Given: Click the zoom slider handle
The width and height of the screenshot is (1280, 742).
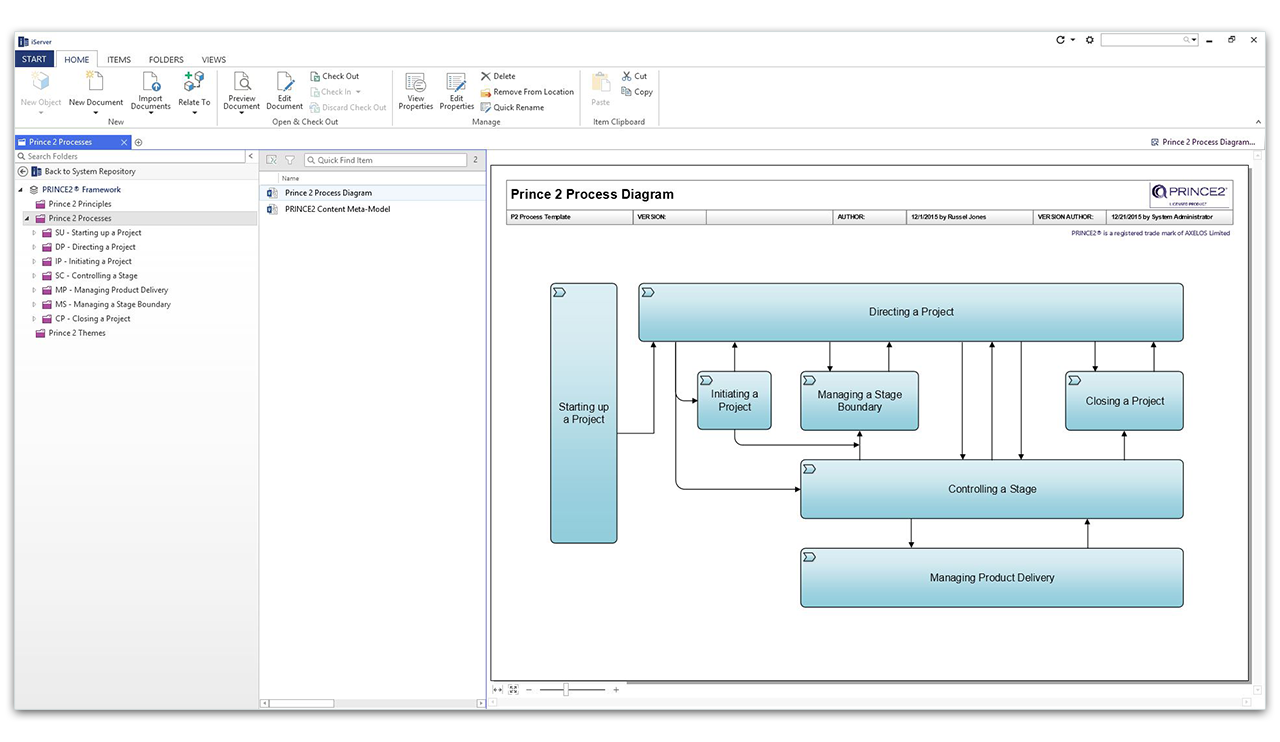Looking at the screenshot, I should (x=566, y=689).
